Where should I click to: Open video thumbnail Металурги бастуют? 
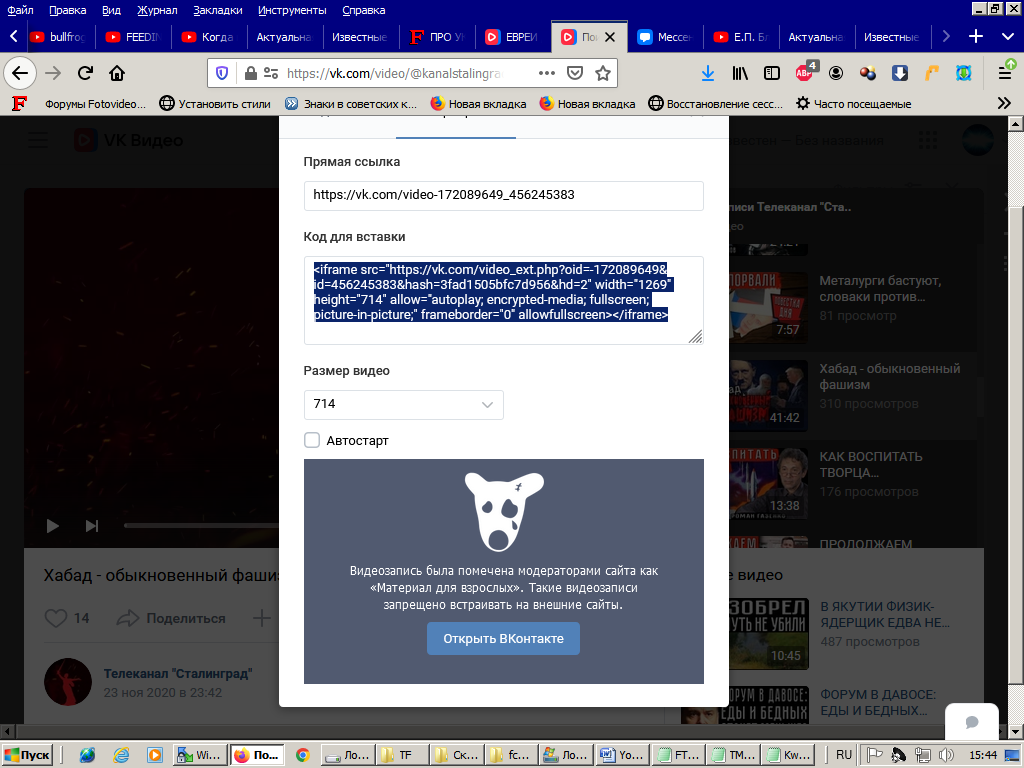coord(768,308)
